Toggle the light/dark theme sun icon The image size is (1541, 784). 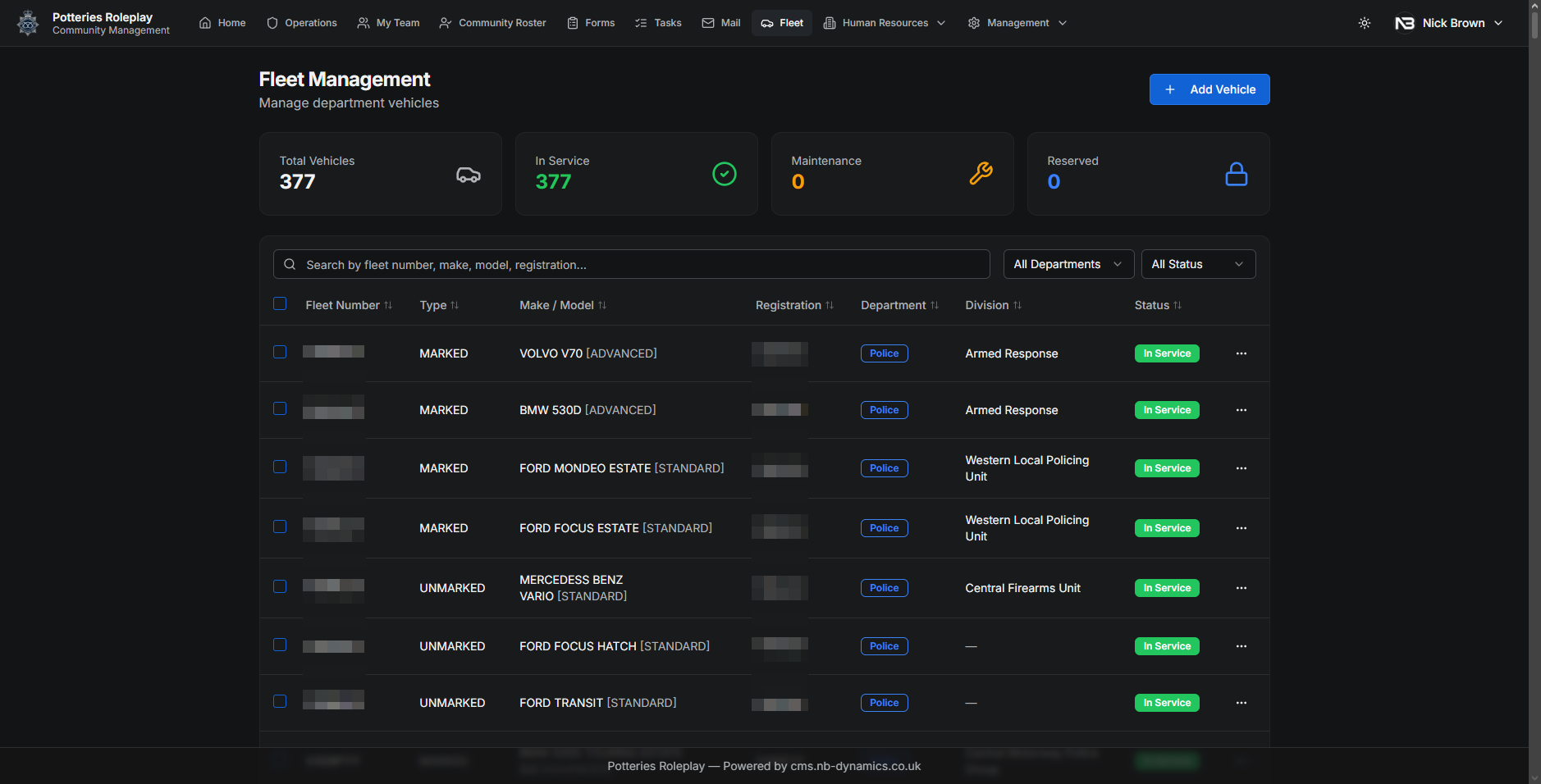click(x=1365, y=23)
